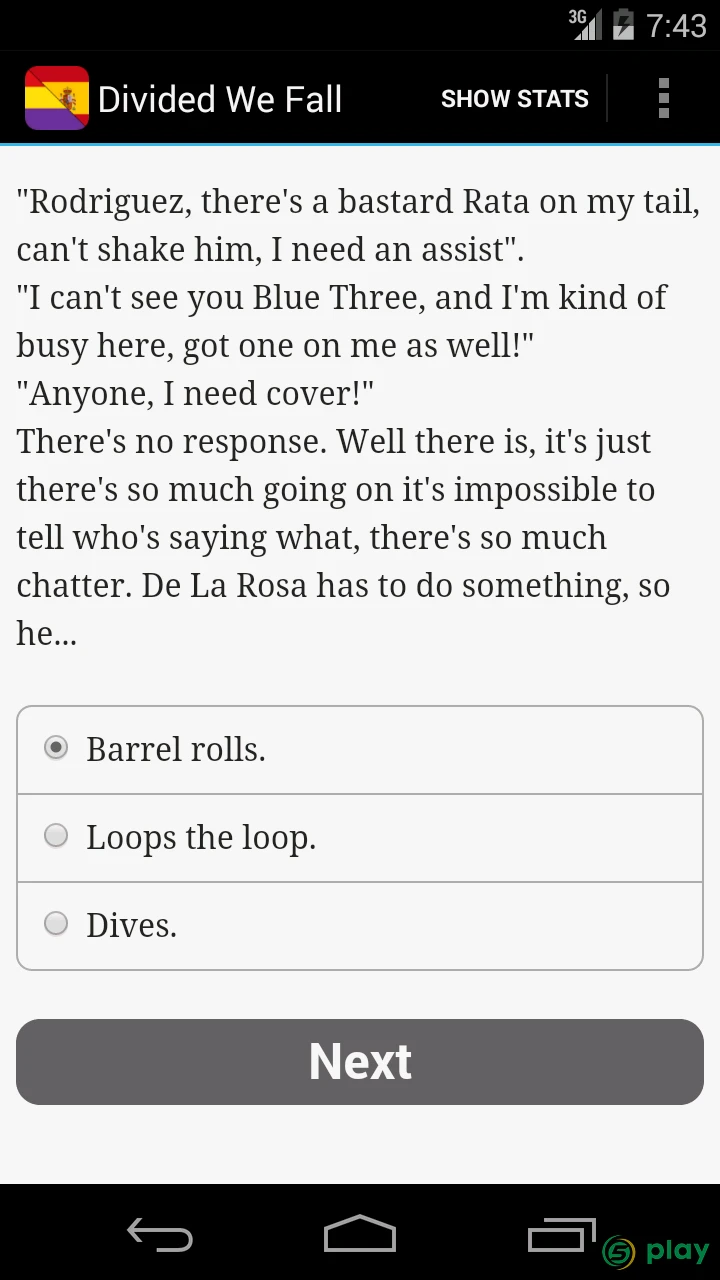Tap the Android back navigation icon

tap(160, 1235)
